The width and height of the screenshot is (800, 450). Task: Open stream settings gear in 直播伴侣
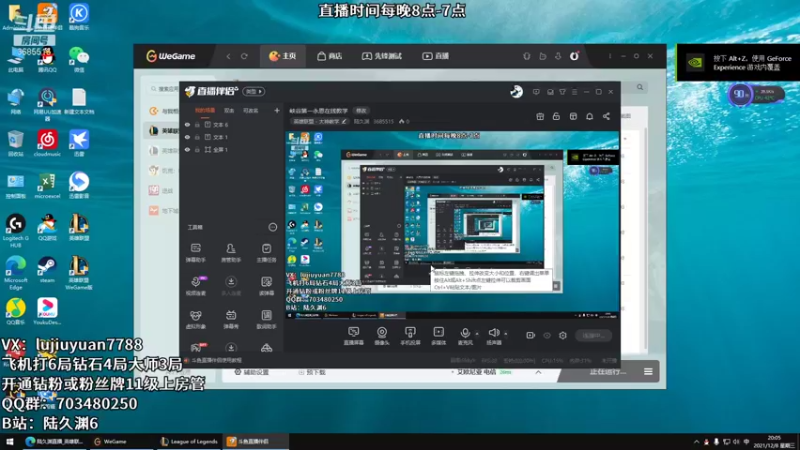coord(563,335)
